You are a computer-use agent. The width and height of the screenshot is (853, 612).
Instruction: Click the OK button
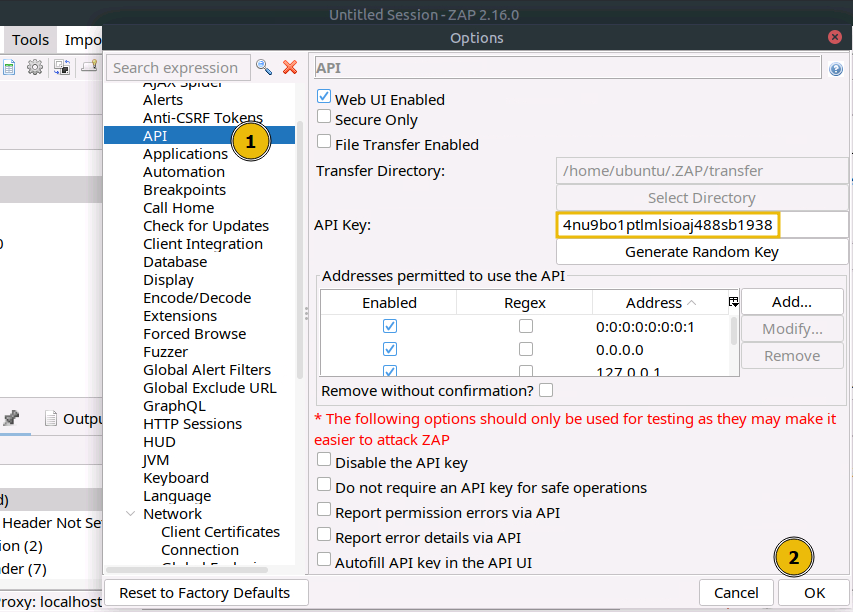(814, 593)
